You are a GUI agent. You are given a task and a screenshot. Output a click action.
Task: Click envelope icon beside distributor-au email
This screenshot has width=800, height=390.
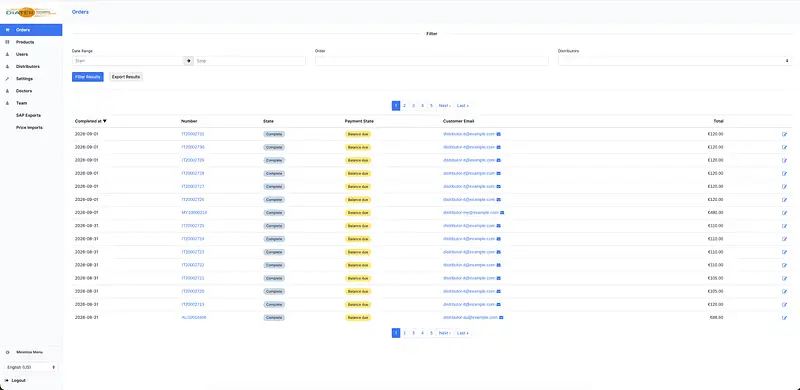501,318
